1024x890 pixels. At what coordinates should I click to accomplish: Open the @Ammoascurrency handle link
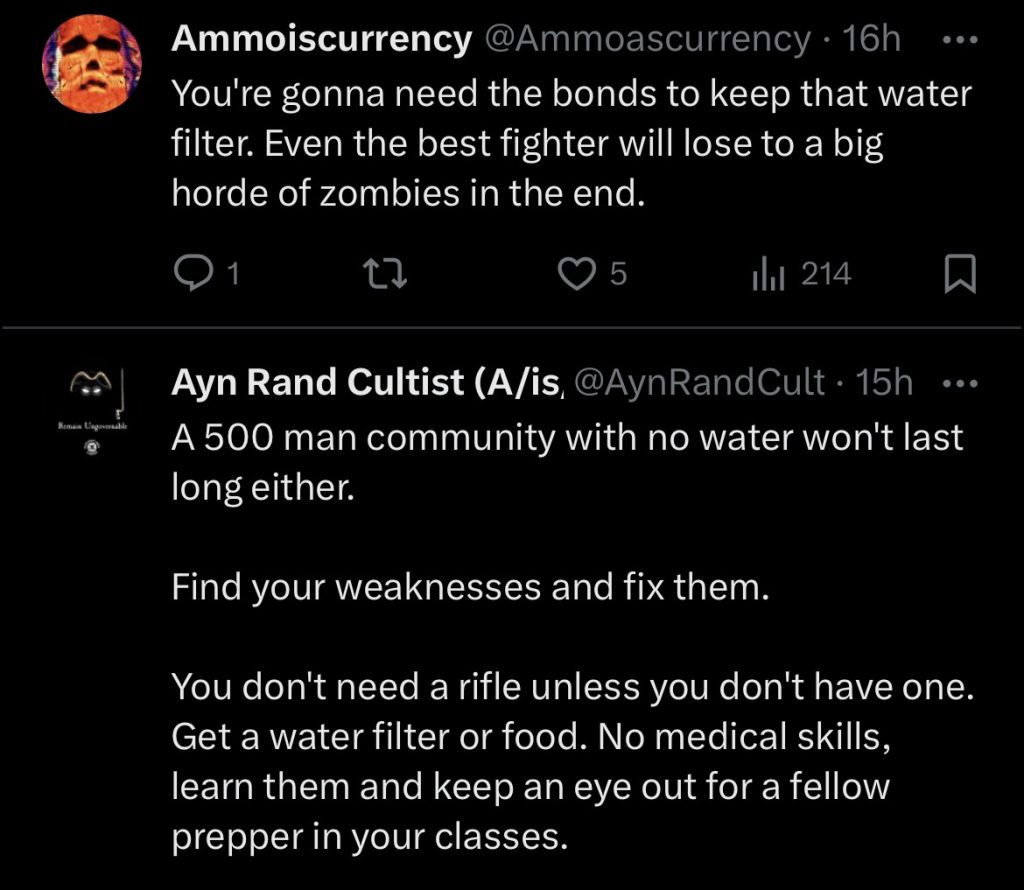[647, 39]
